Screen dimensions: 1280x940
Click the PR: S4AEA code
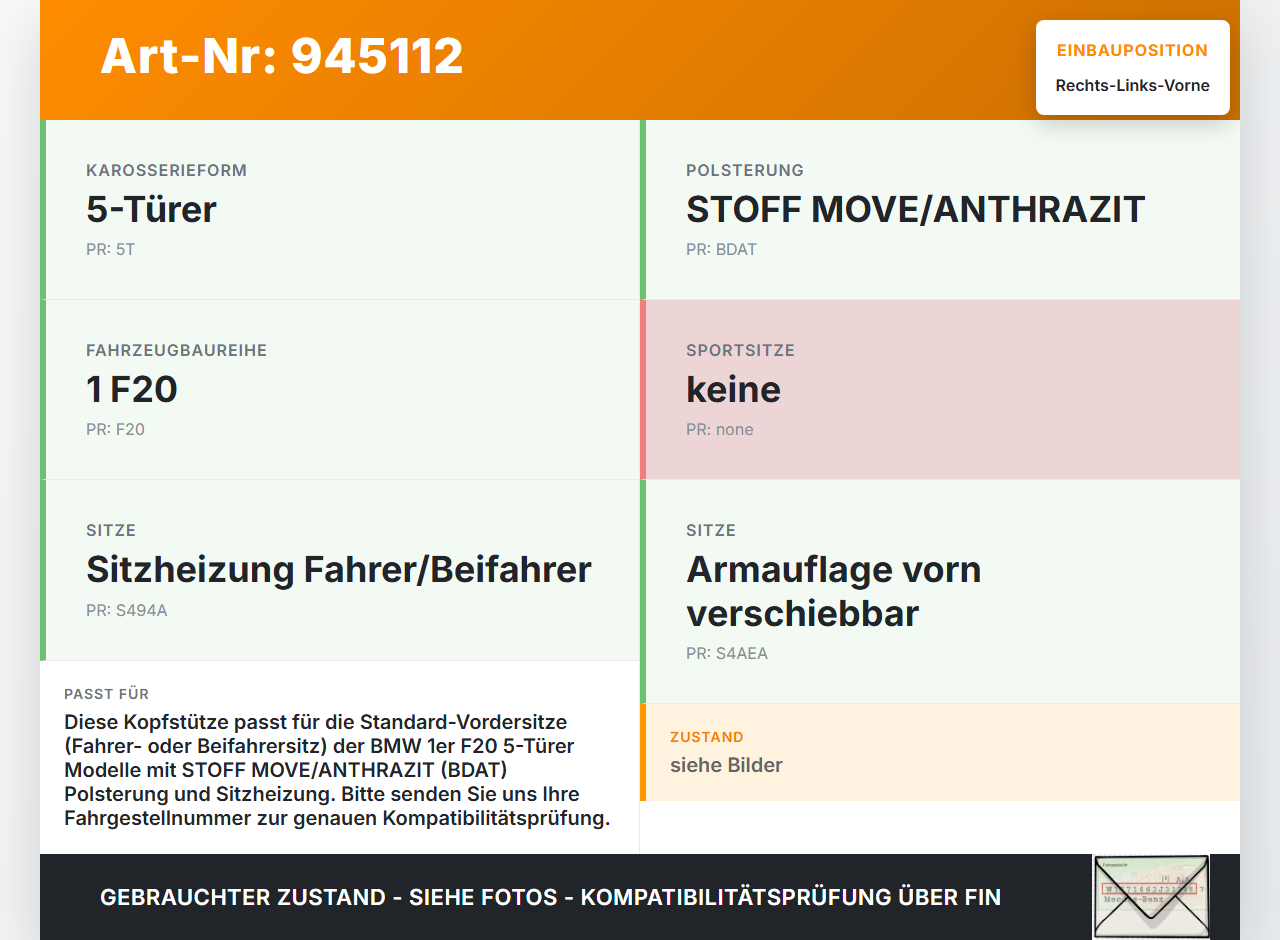coord(727,654)
